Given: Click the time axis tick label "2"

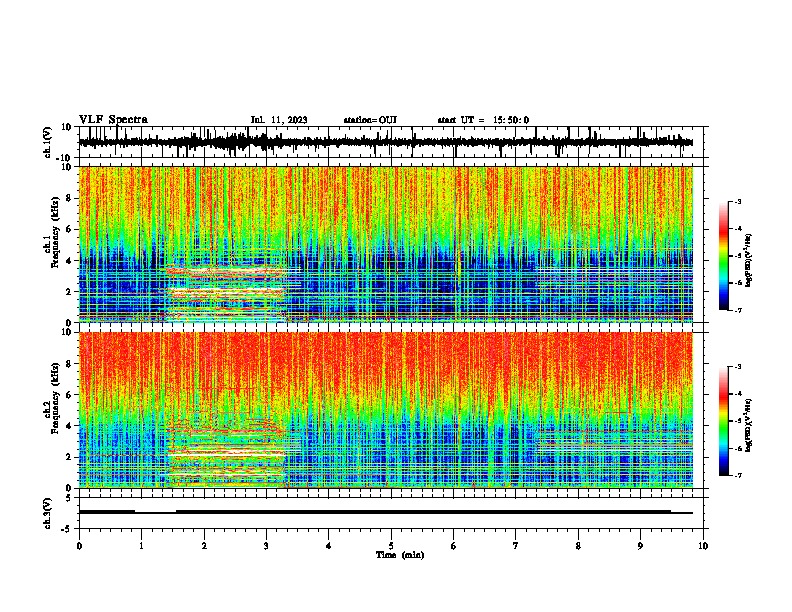Looking at the screenshot, I should tap(204, 546).
